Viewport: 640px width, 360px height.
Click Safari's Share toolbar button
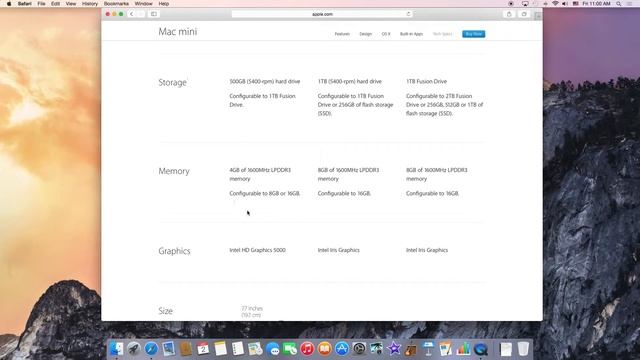click(509, 14)
